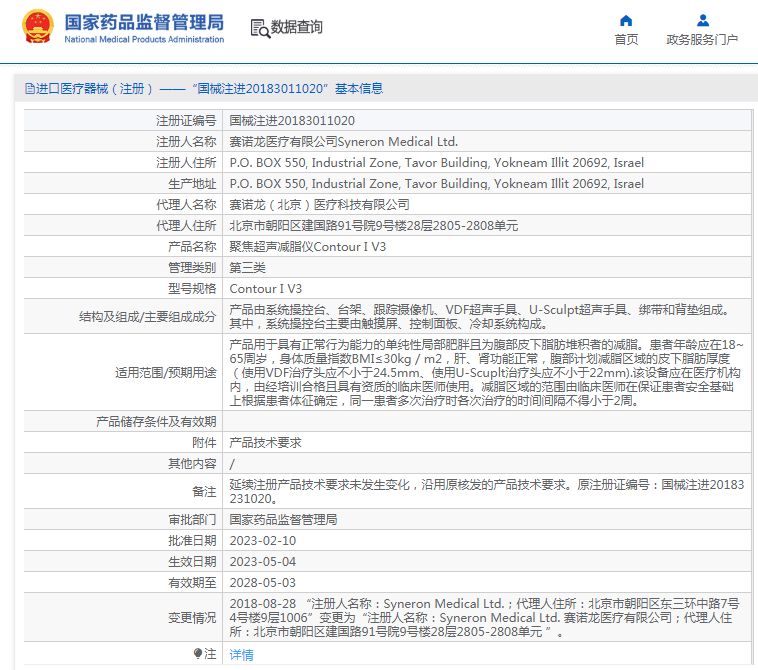Click 产品技术要求 attachment value
The image size is (758, 670).
pyautogui.click(x=265, y=443)
